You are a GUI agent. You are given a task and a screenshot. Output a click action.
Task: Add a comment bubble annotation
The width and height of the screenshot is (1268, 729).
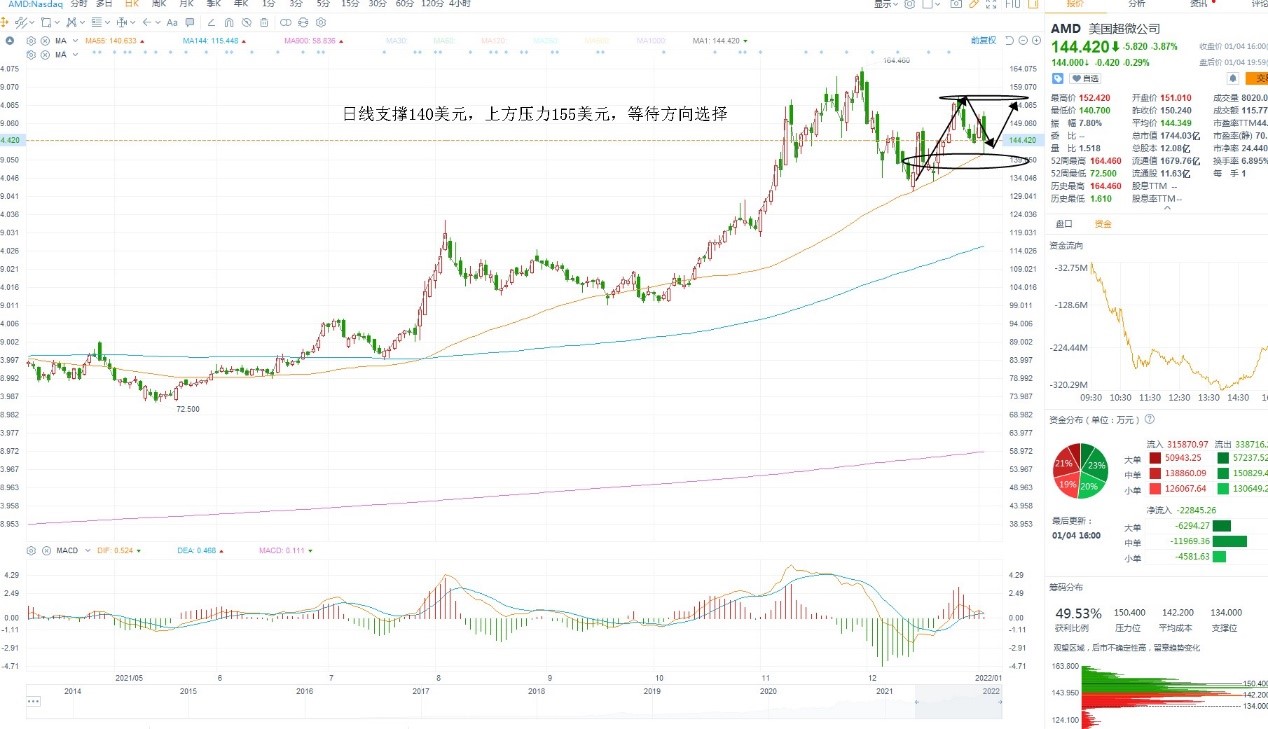[x=189, y=22]
